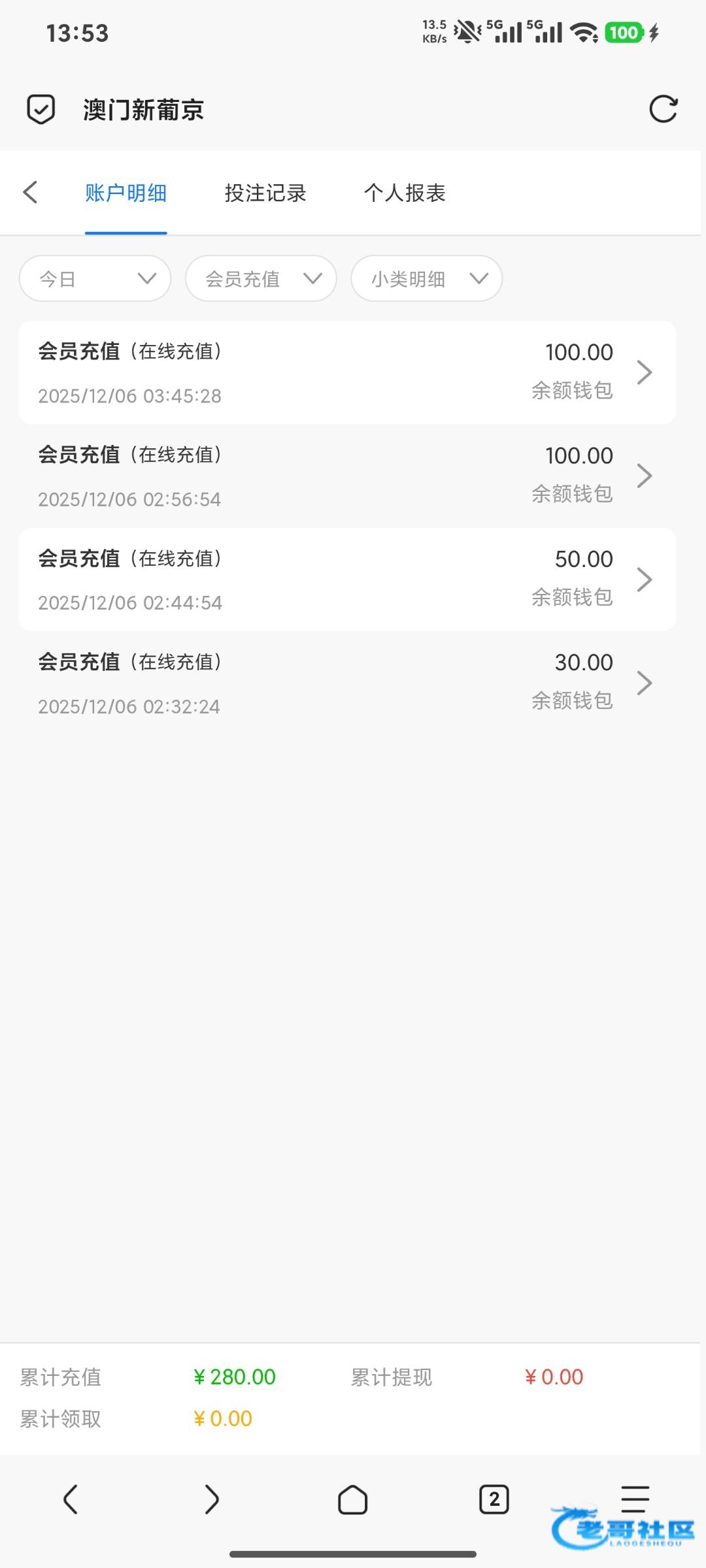Open the 小类明细 dropdown
The width and height of the screenshot is (706, 1568).
tap(426, 279)
